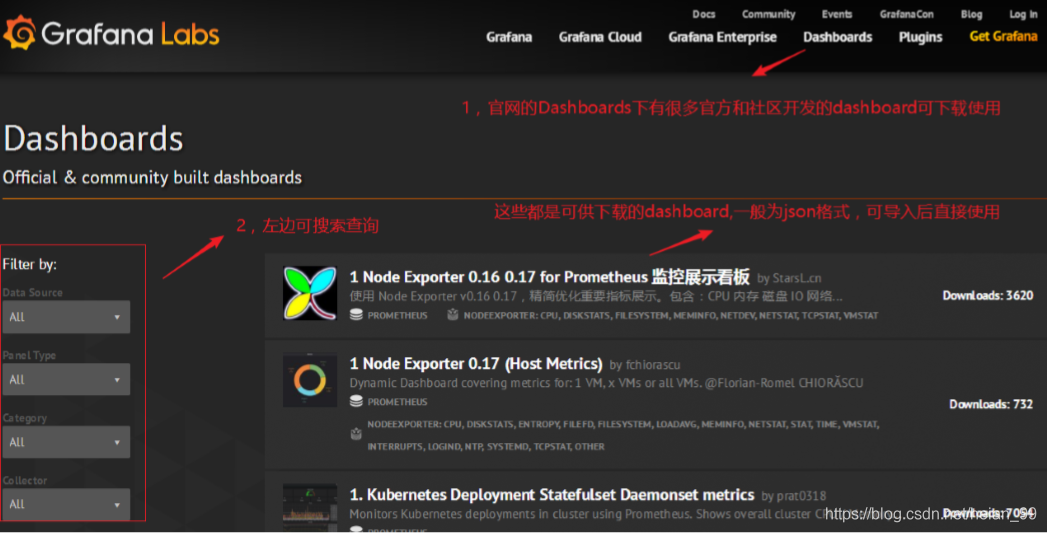Open the Collector filter dropdown
This screenshot has width=1047, height=533.
pos(66,504)
